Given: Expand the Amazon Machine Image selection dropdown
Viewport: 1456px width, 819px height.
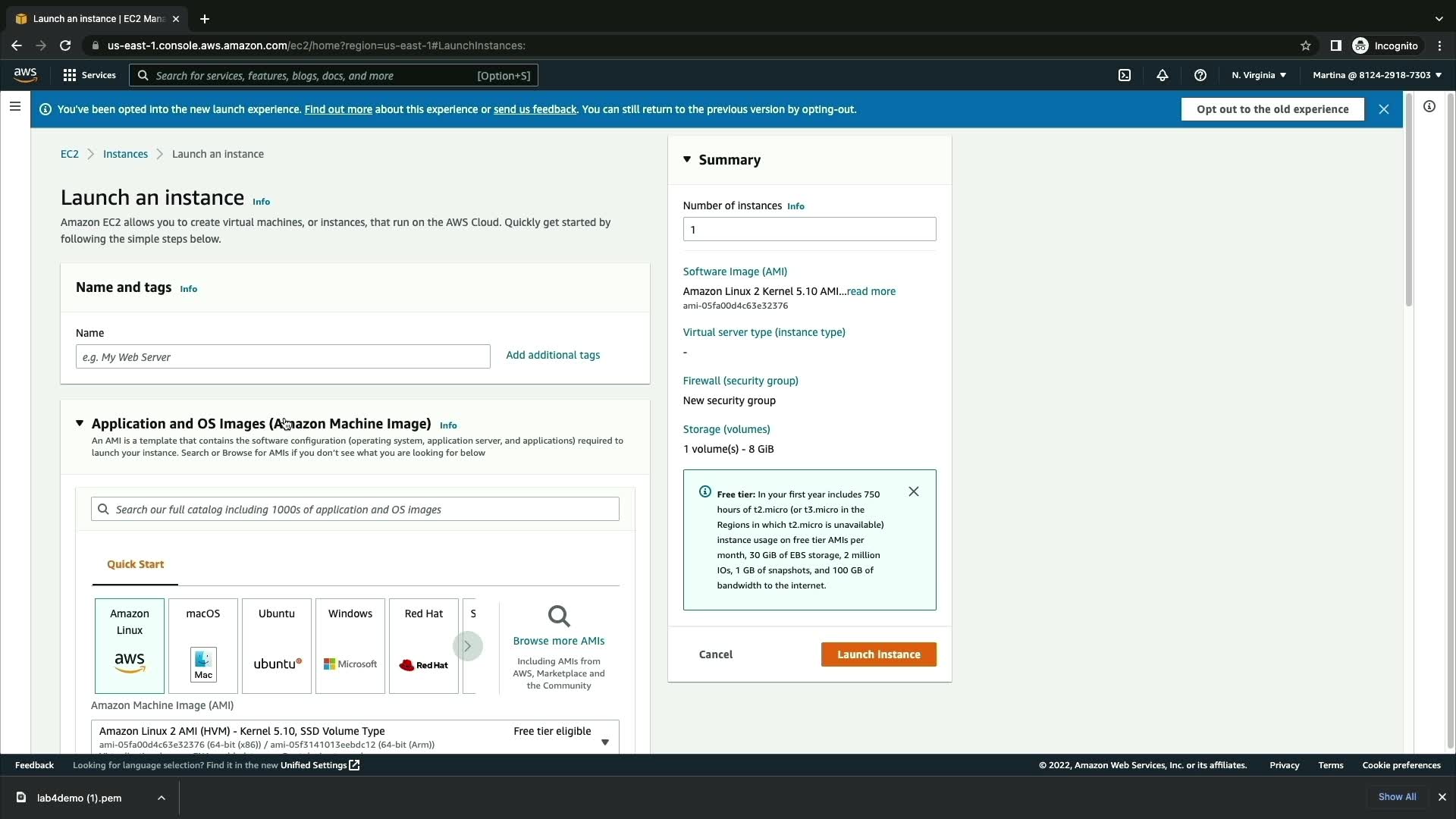Looking at the screenshot, I should tap(604, 742).
